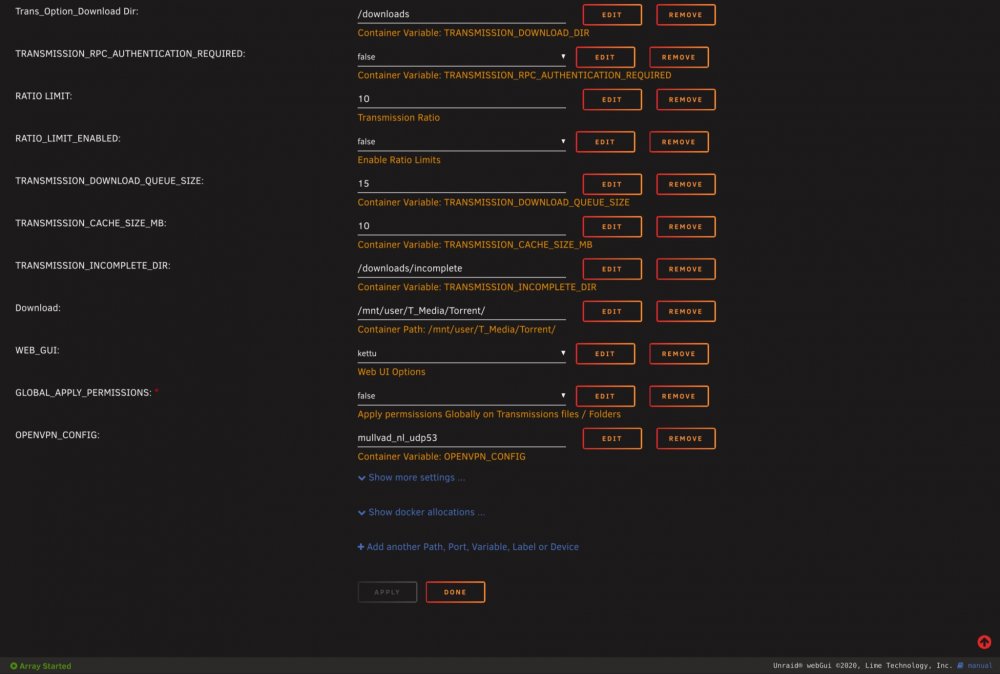Viewport: 1000px width, 674px height.
Task: Click the manual book icon in footer
Action: tap(960, 666)
